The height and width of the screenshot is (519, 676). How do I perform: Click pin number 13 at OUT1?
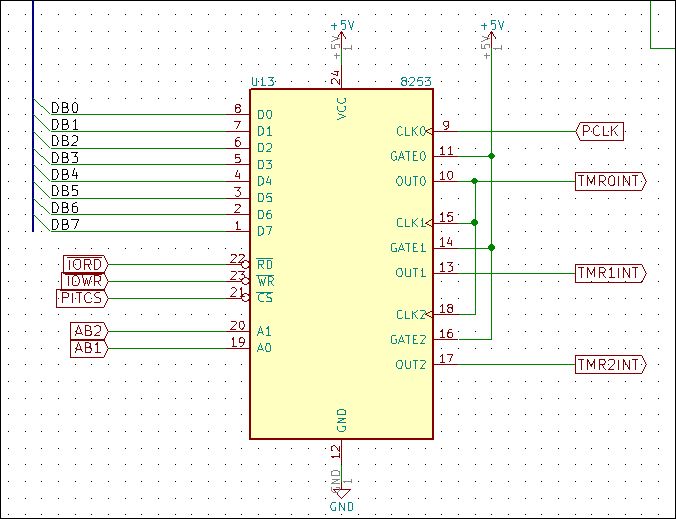pos(446,267)
